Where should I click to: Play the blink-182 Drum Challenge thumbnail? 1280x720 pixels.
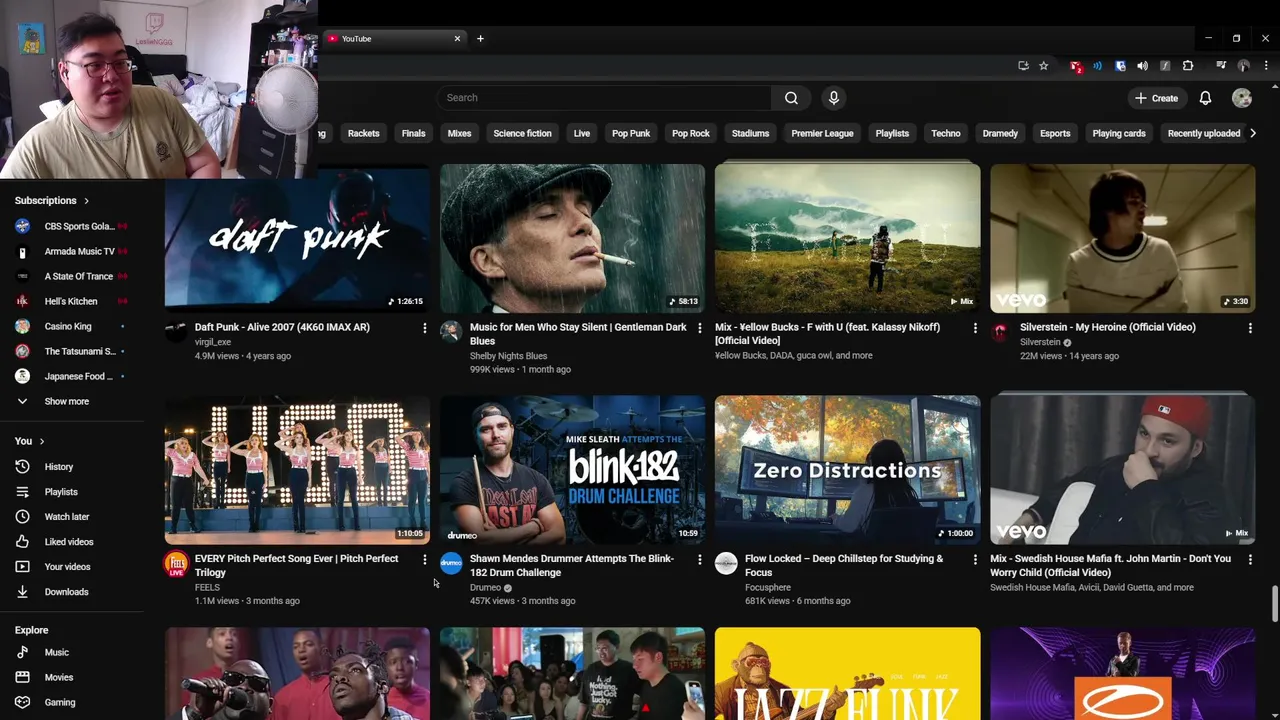572,470
